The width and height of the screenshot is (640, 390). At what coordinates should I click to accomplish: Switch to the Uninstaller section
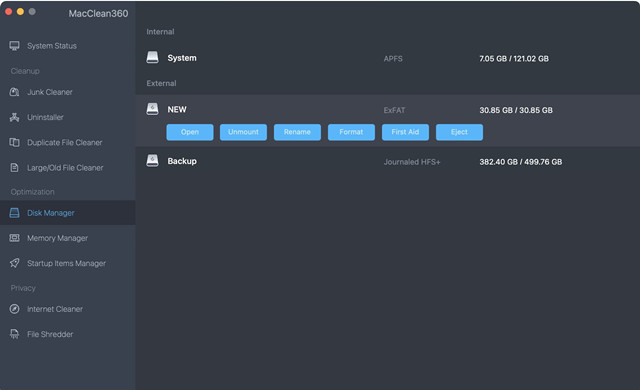click(45, 117)
